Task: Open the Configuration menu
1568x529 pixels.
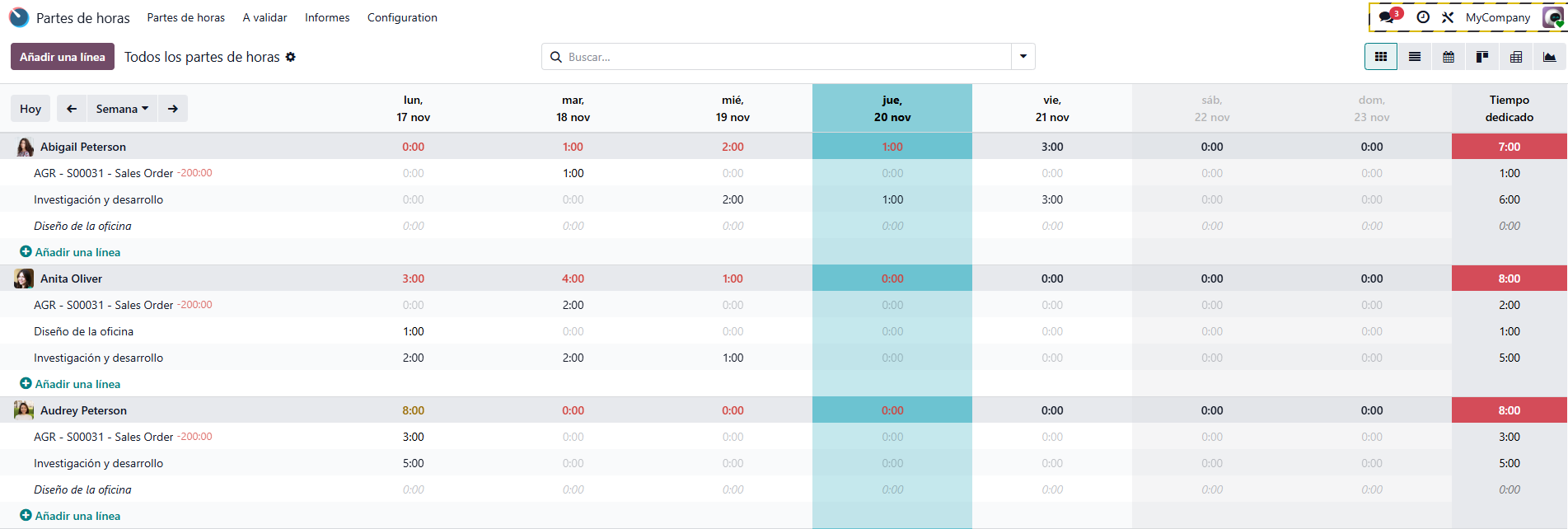Action: (x=402, y=17)
